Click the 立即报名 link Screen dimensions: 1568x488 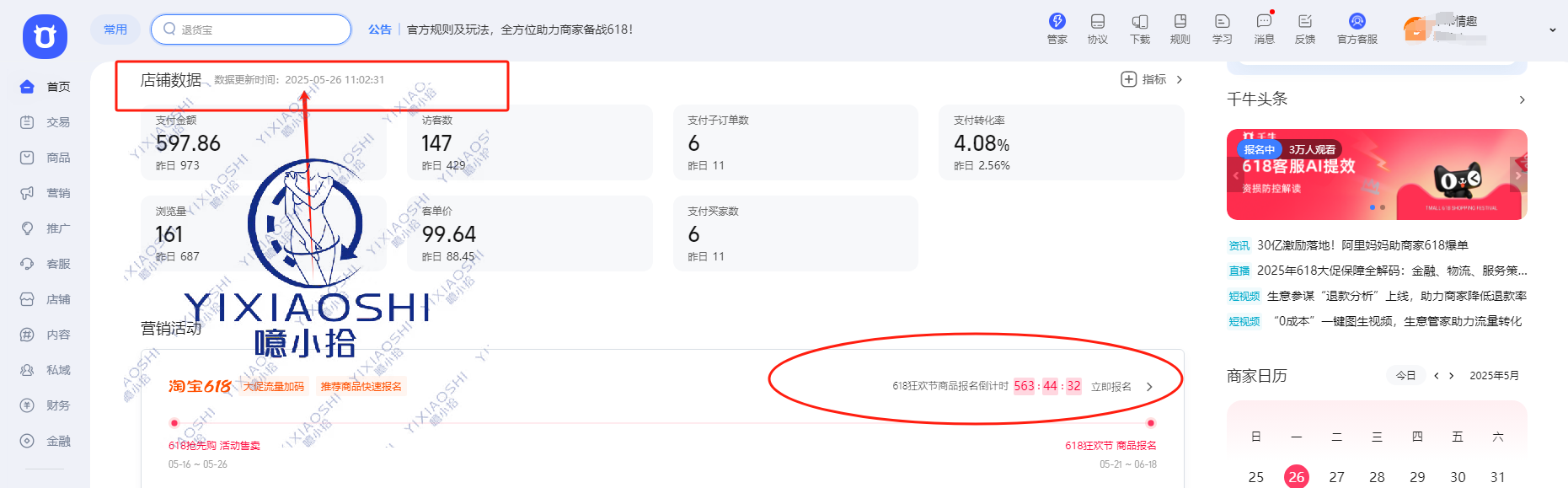1111,387
